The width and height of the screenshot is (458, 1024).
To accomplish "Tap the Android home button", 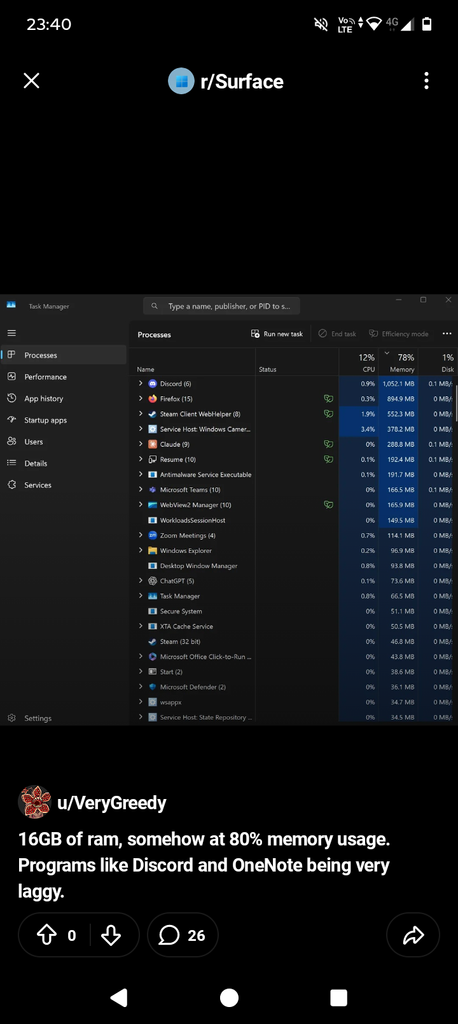I will tap(229, 997).
